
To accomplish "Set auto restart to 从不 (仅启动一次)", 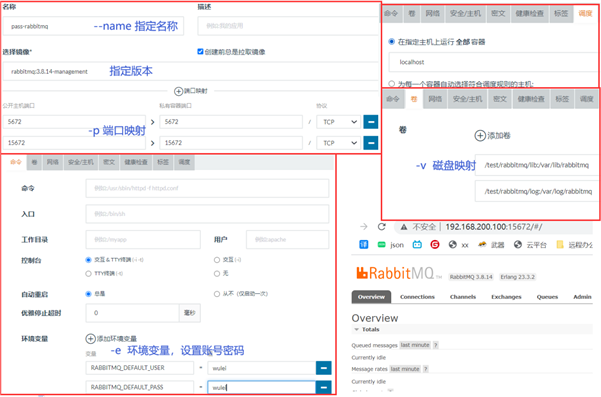I will click(217, 294).
